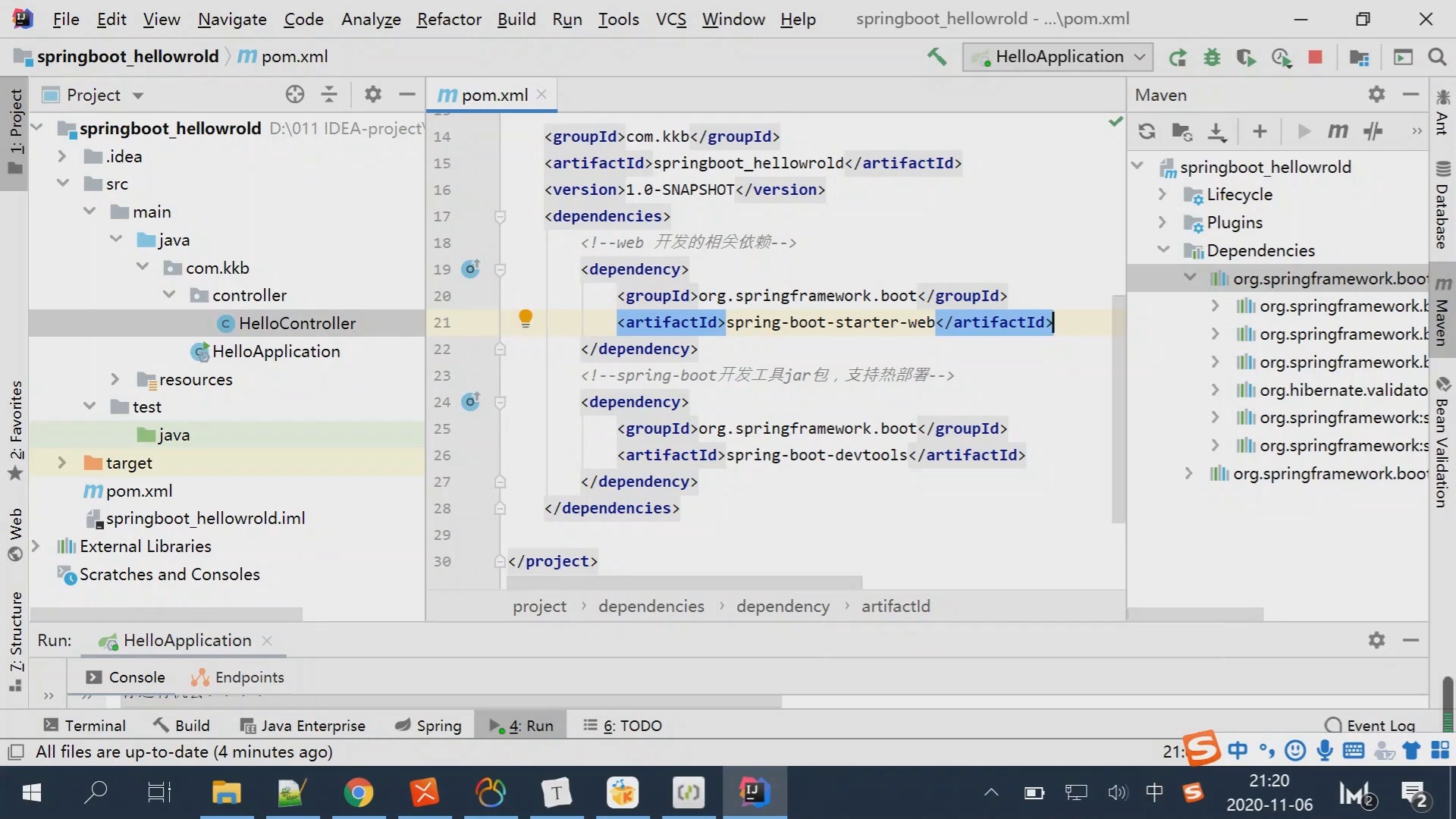1456x819 pixels.
Task: Expand the resources folder
Action: [115, 379]
